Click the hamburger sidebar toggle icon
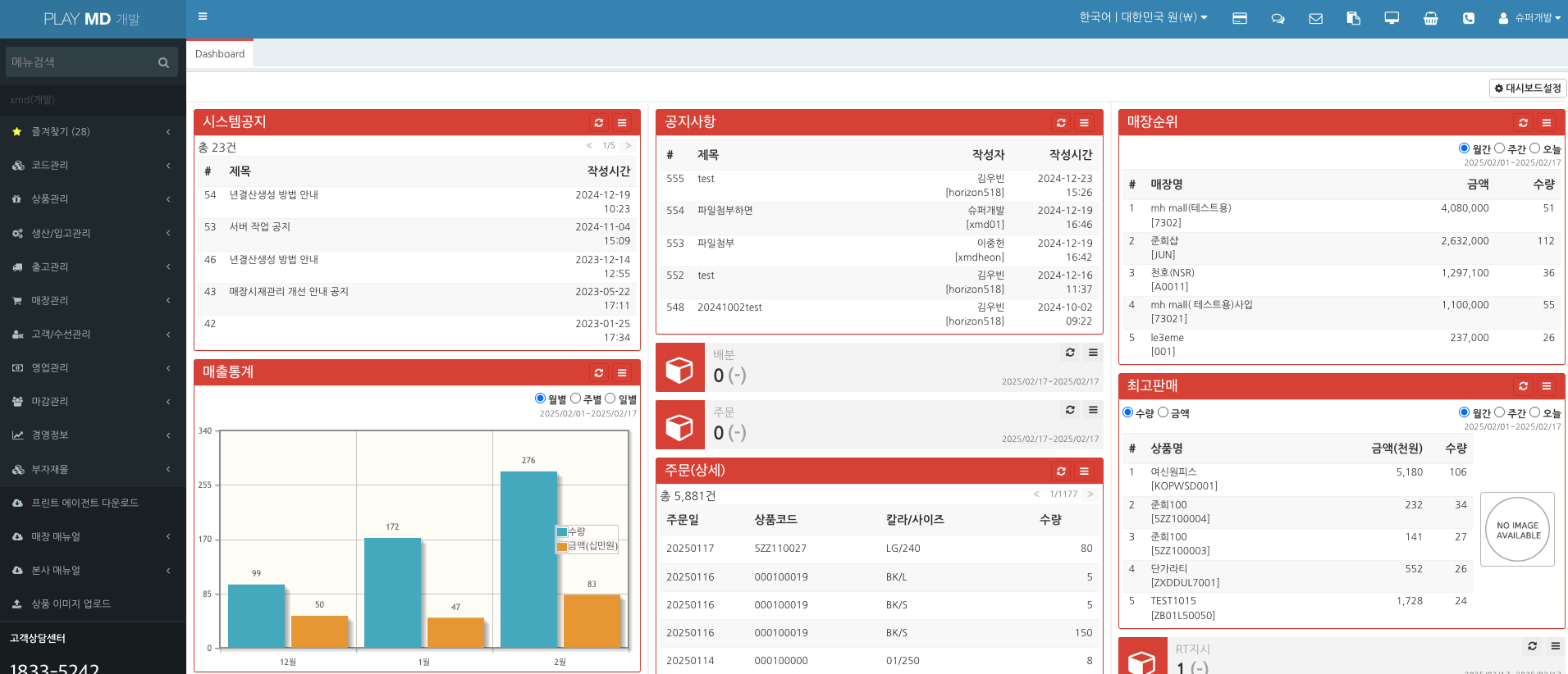1568x674 pixels. [203, 16]
